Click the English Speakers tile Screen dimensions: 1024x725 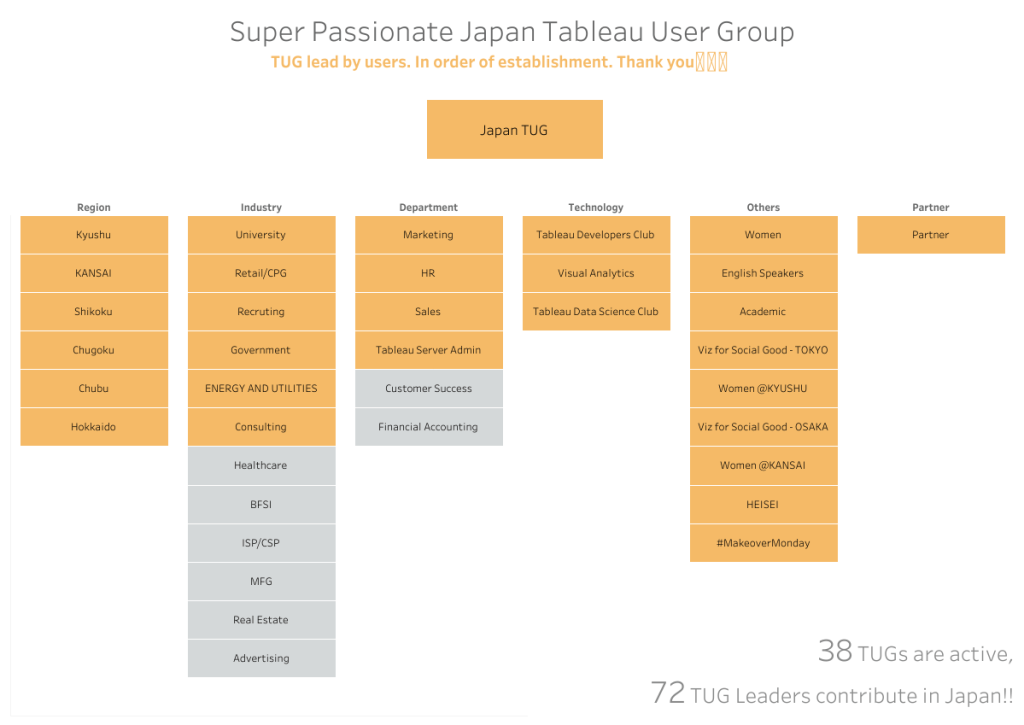763,273
